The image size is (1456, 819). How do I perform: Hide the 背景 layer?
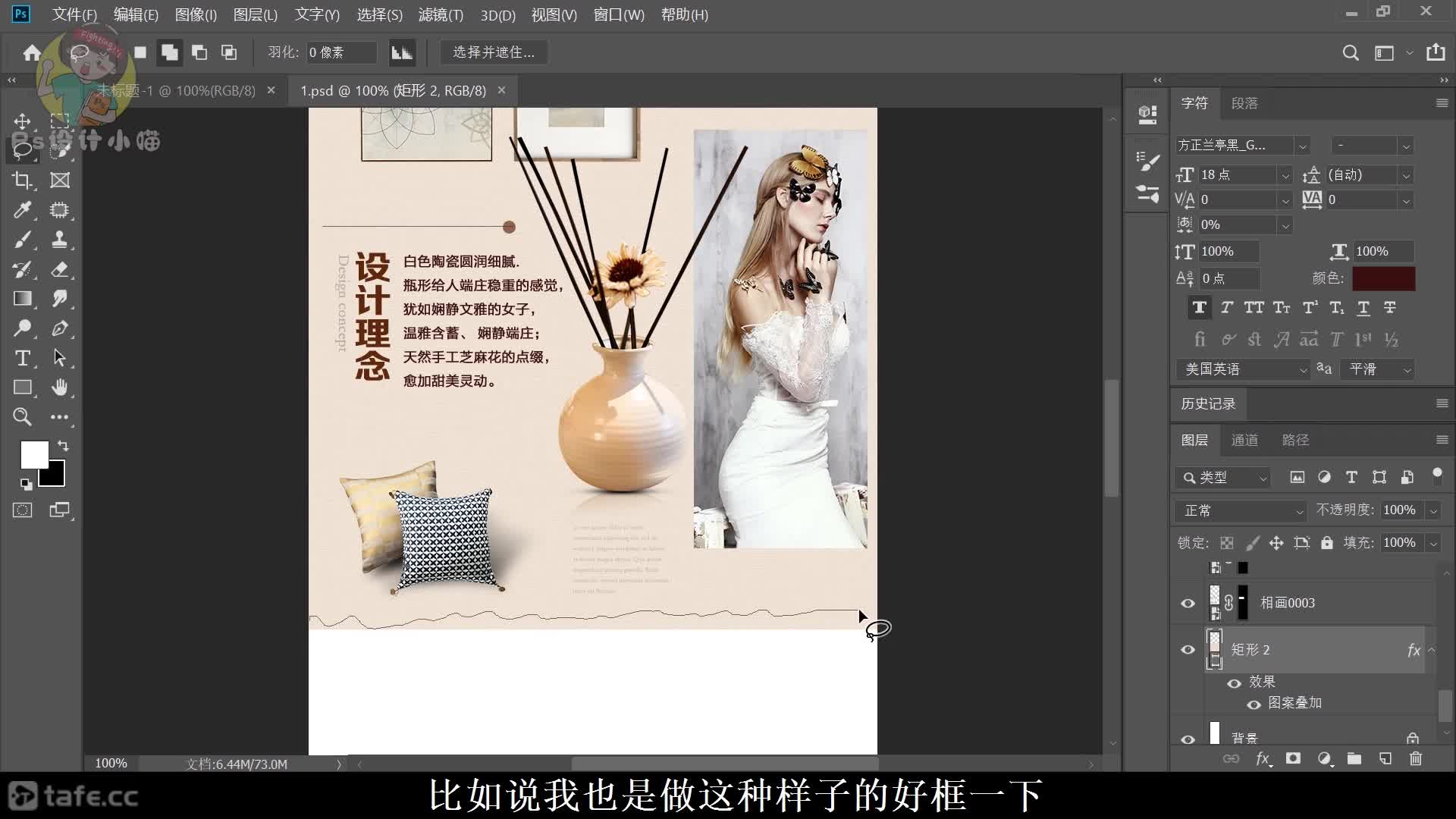pyautogui.click(x=1188, y=739)
